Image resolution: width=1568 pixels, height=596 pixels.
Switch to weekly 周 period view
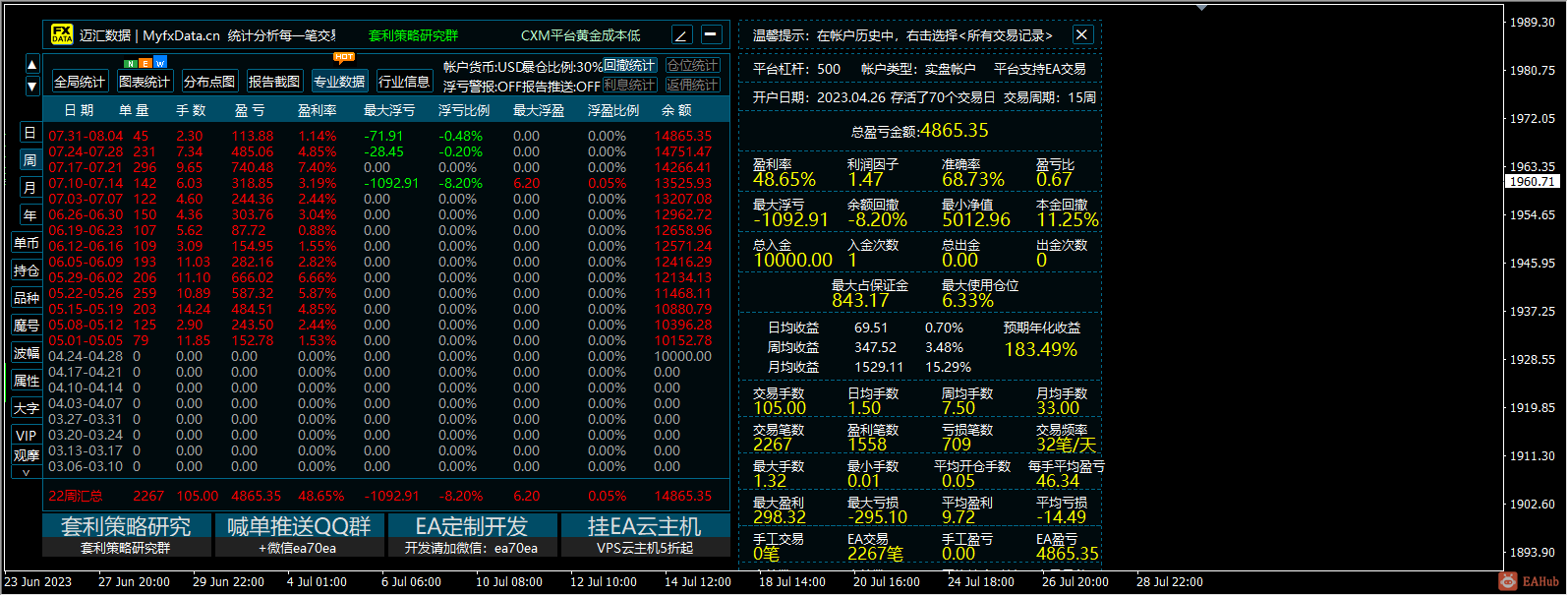29,160
